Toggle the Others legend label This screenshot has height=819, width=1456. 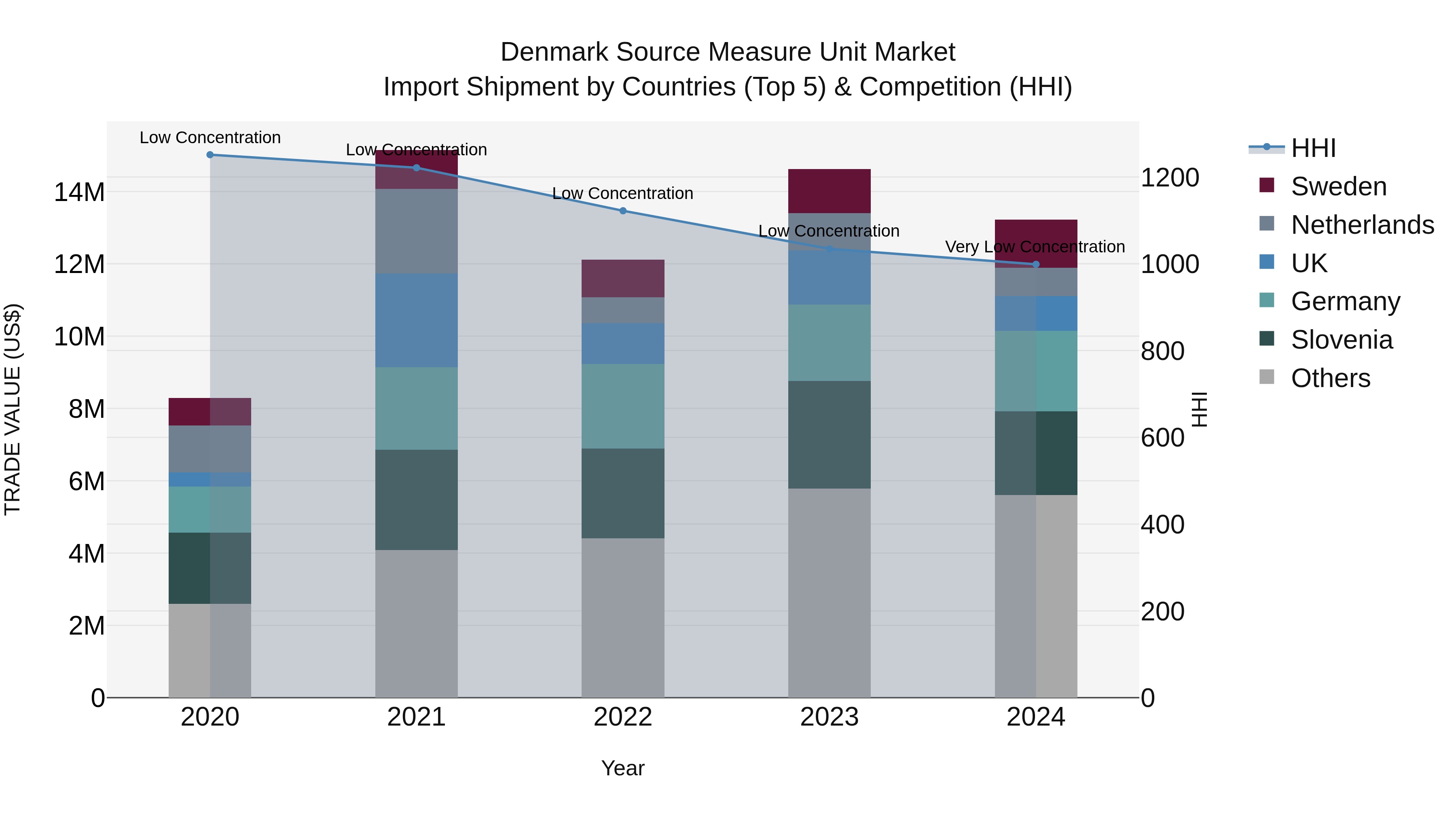(1331, 378)
